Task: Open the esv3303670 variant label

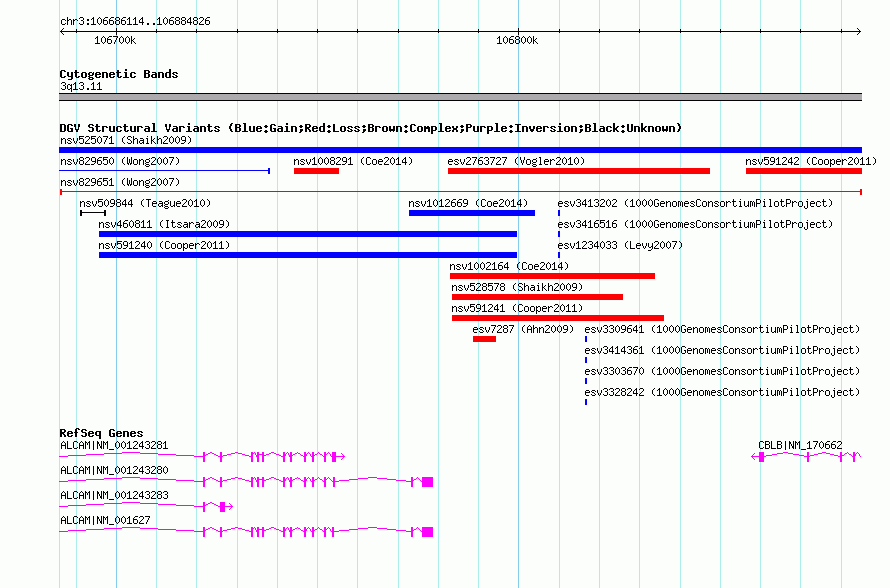Action: point(722,371)
